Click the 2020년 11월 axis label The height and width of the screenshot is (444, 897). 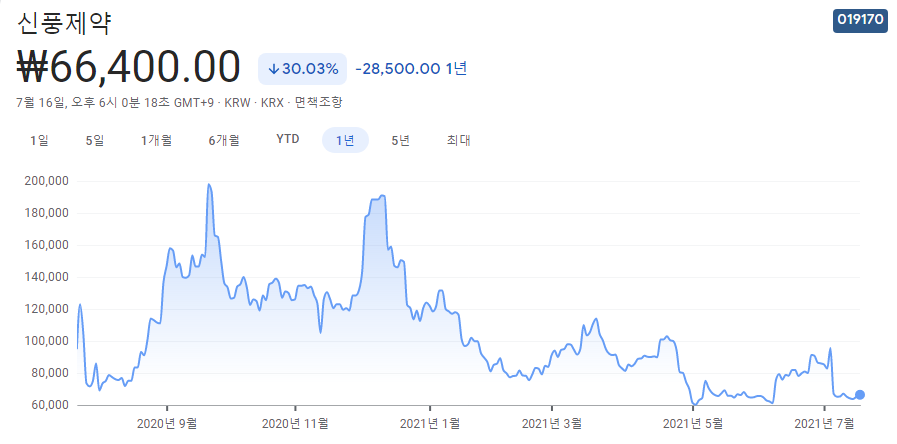pyautogui.click(x=295, y=423)
